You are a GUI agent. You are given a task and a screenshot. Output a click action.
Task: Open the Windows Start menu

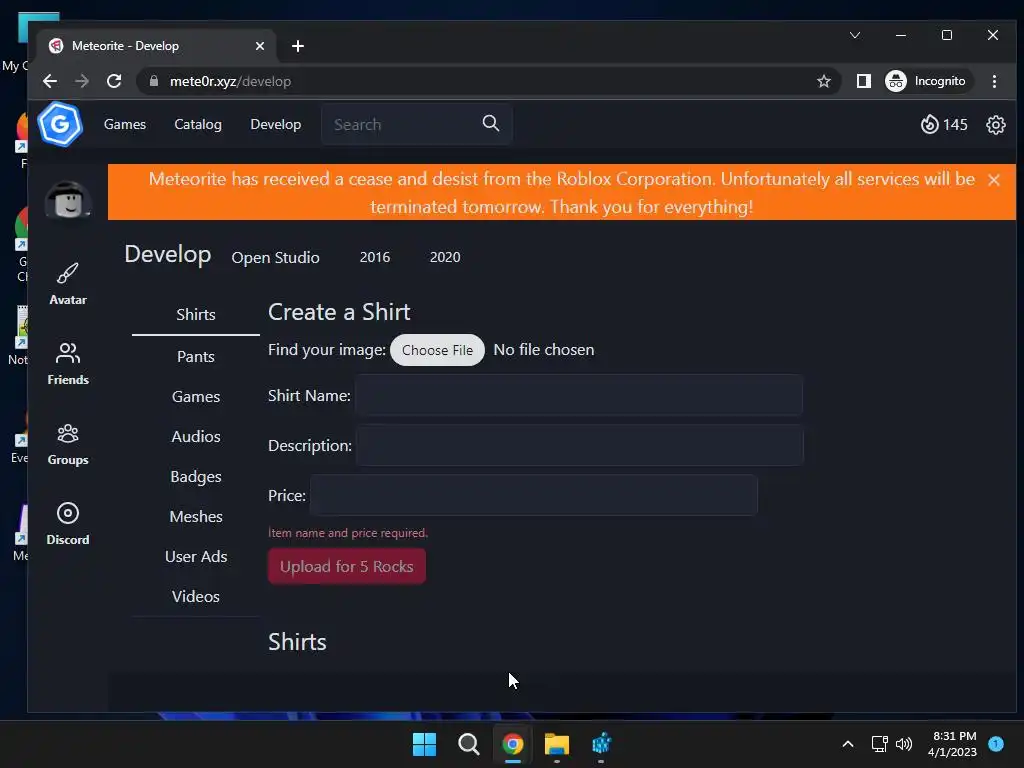tap(424, 744)
